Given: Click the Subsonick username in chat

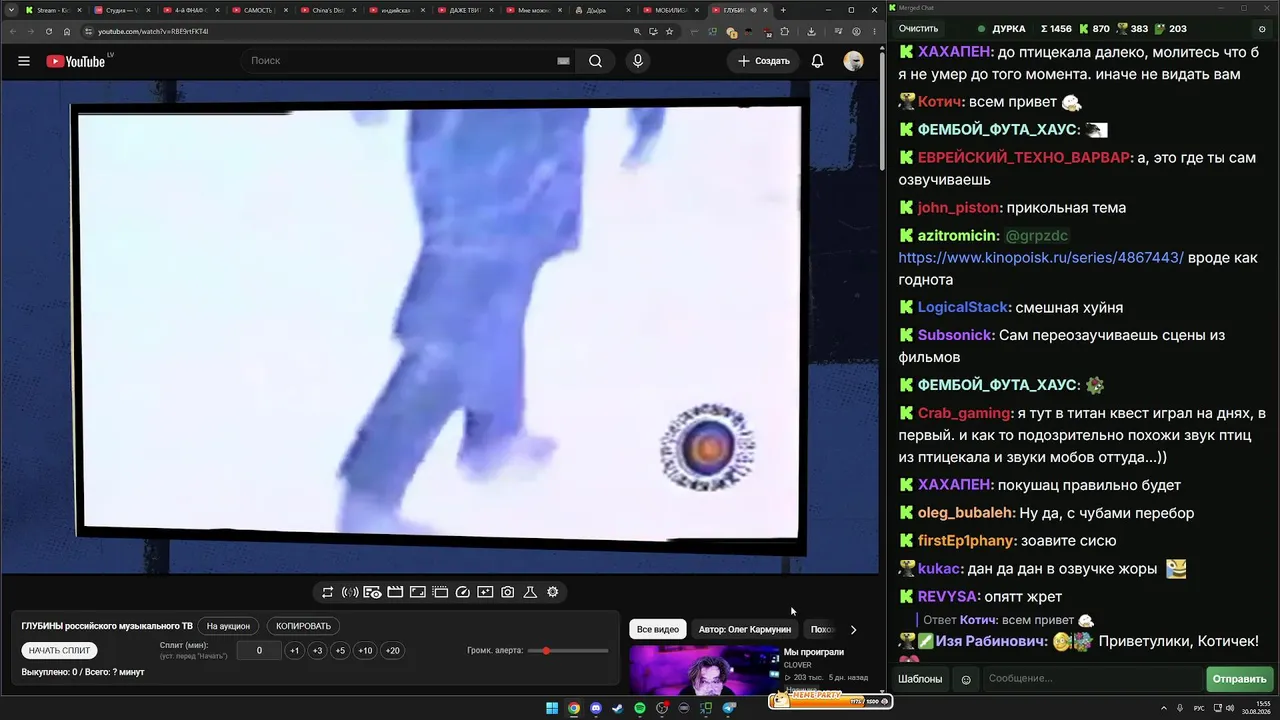Looking at the screenshot, I should pyautogui.click(x=955, y=335).
